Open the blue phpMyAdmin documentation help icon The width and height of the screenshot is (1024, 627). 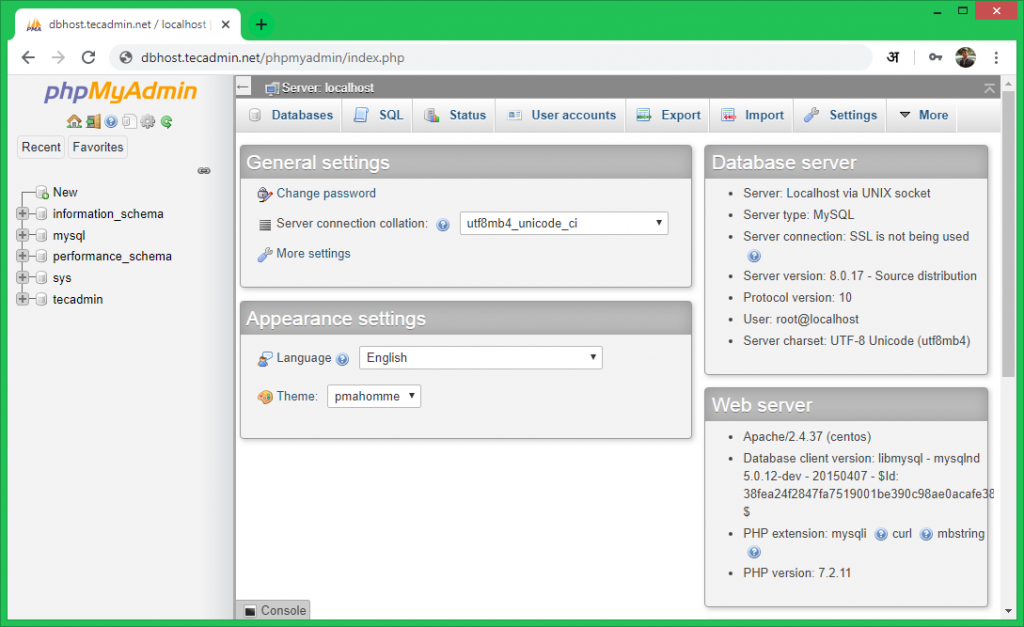pos(111,122)
